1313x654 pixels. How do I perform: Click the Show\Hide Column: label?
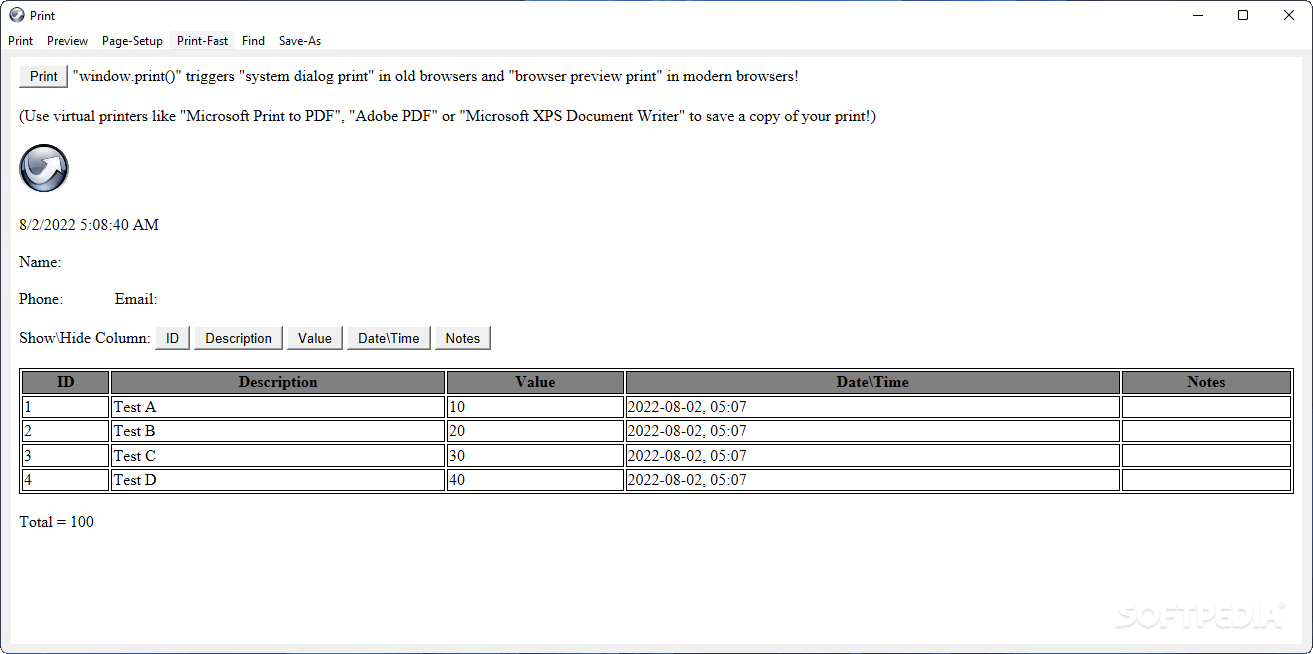[x=85, y=338]
